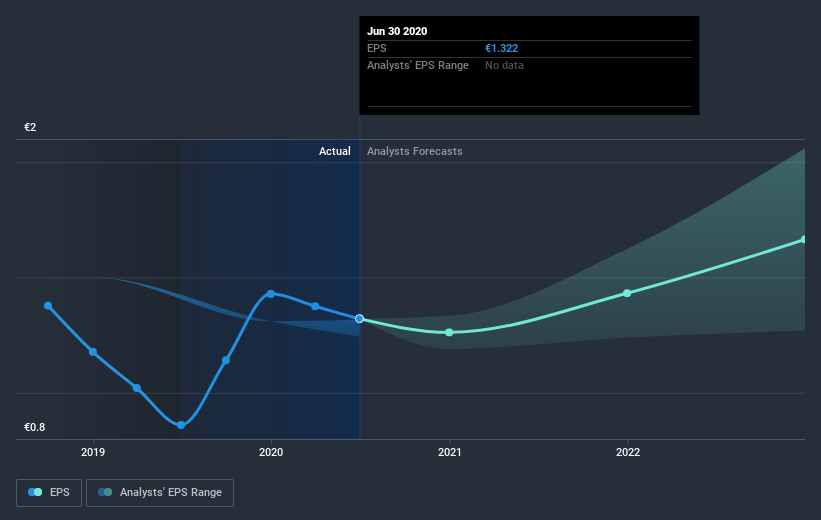This screenshot has width=821, height=520.
Task: Click the 2021 x-axis label
Action: coord(449,452)
